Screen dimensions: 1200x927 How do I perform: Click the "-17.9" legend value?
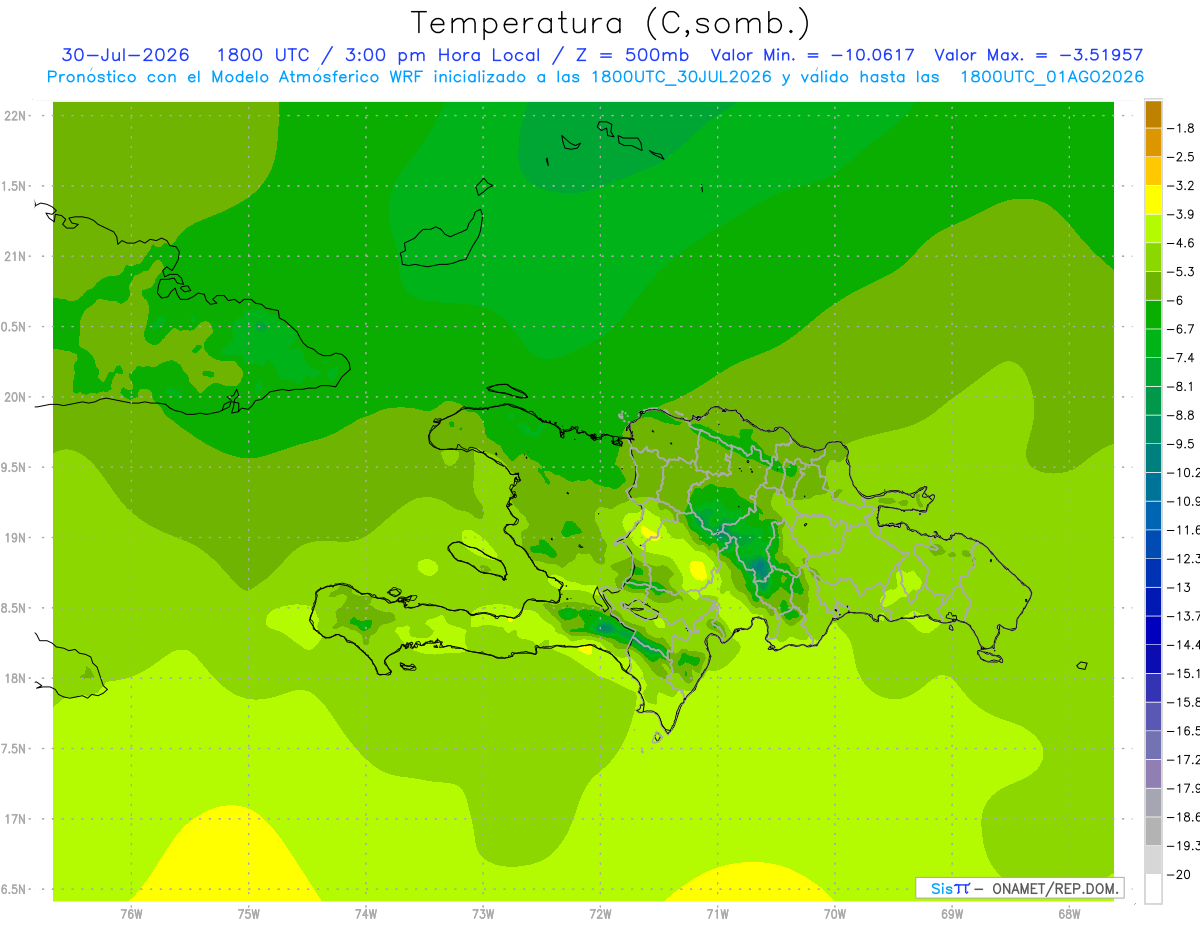coord(1183,788)
